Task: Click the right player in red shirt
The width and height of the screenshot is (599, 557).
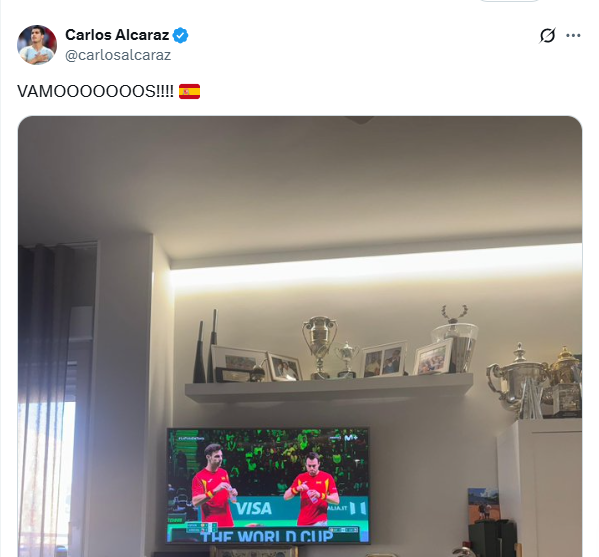Action: (x=312, y=489)
